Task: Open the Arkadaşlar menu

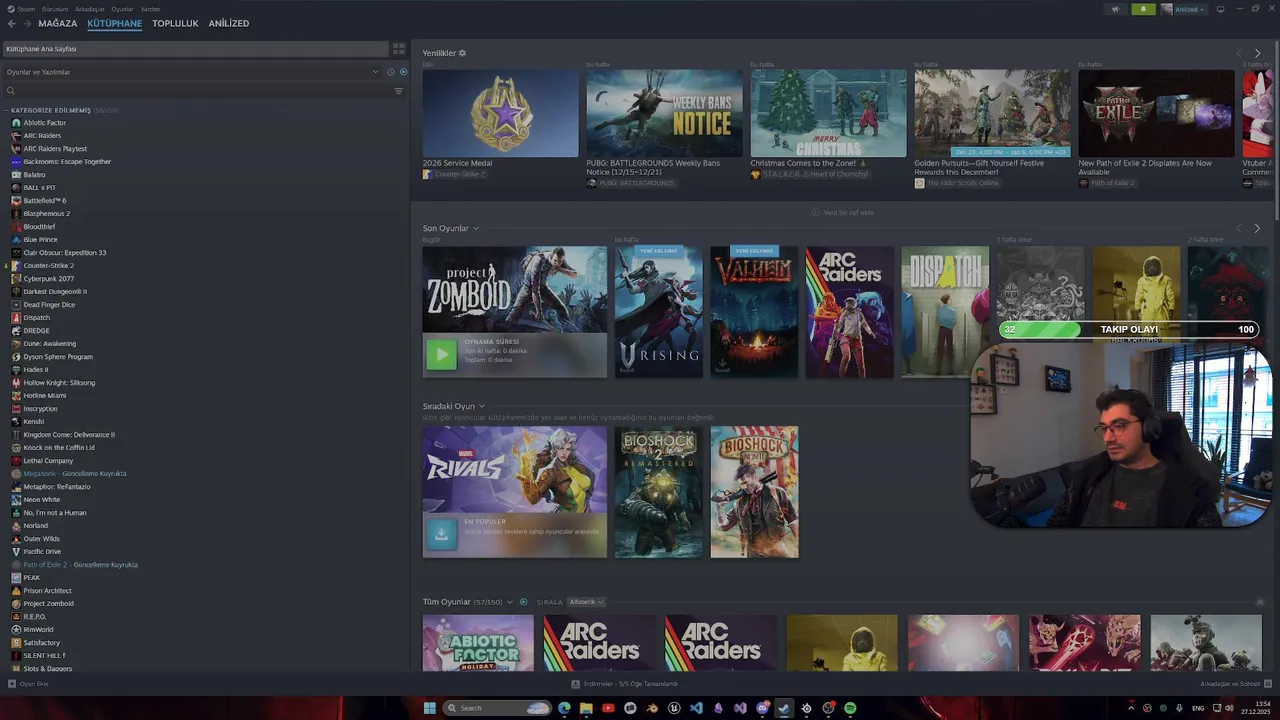Action: coord(89,8)
